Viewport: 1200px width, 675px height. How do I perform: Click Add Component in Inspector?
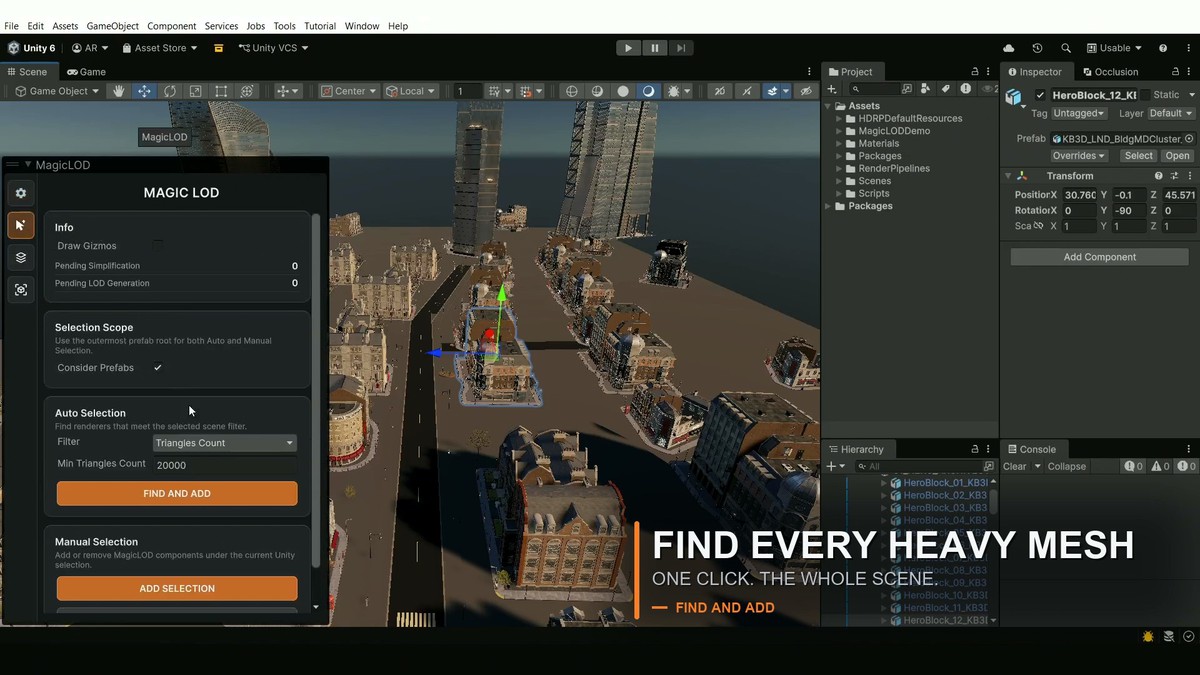1099,257
